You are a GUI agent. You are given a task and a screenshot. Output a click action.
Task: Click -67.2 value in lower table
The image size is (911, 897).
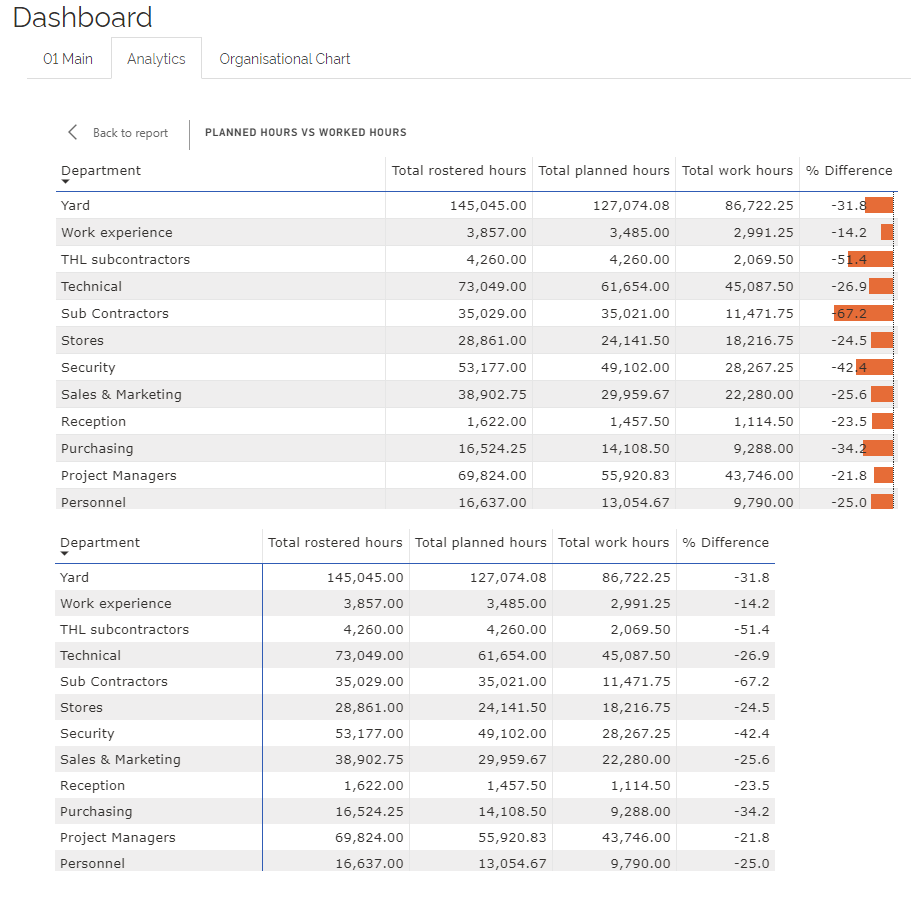(x=751, y=681)
